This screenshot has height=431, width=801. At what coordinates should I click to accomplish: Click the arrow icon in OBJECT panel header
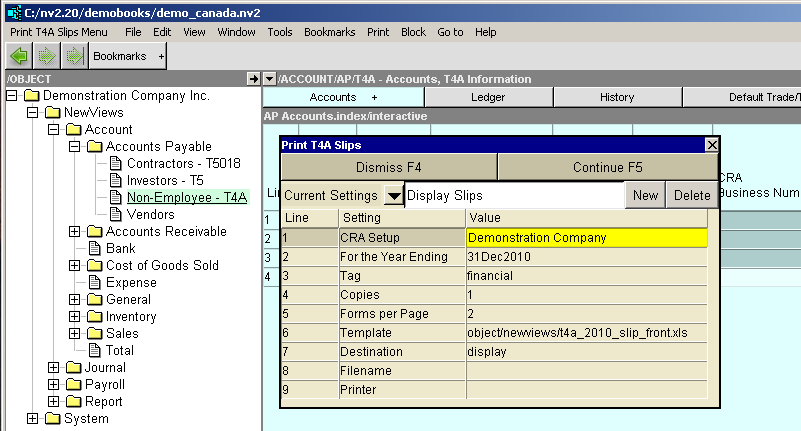click(253, 79)
